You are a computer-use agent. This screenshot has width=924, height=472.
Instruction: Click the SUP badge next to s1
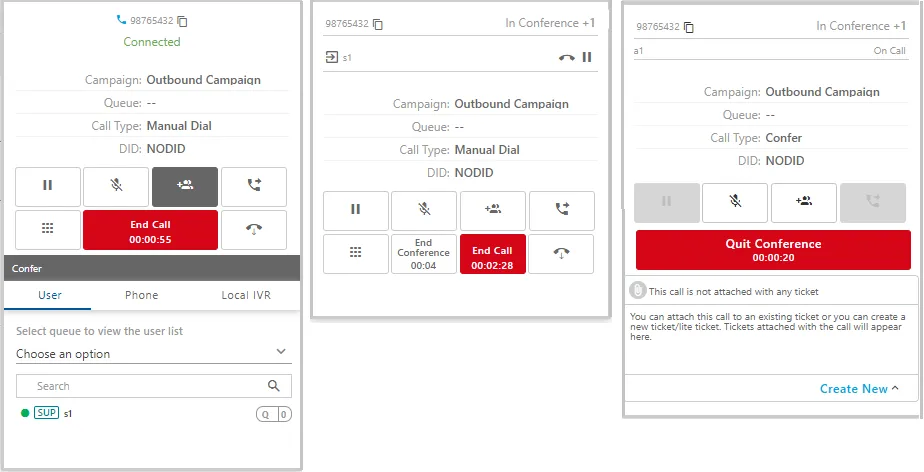click(x=47, y=413)
